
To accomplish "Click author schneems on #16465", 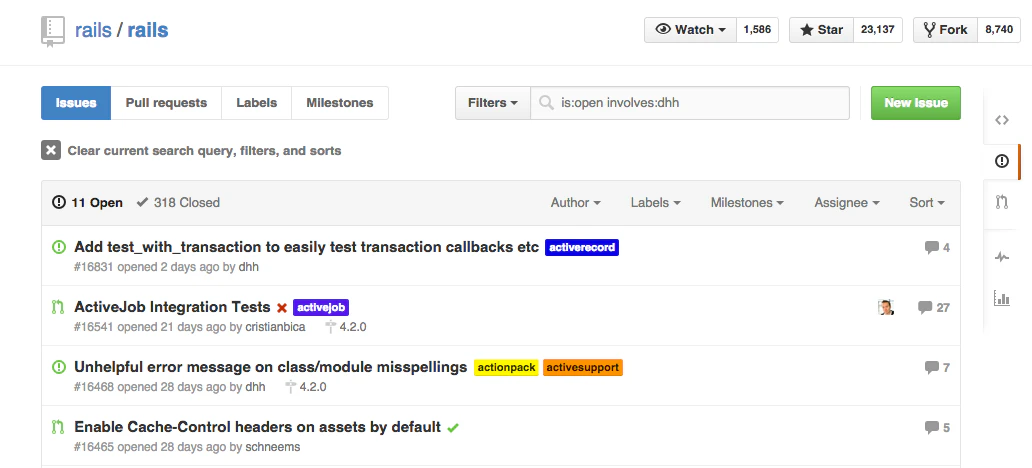I will point(272,447).
